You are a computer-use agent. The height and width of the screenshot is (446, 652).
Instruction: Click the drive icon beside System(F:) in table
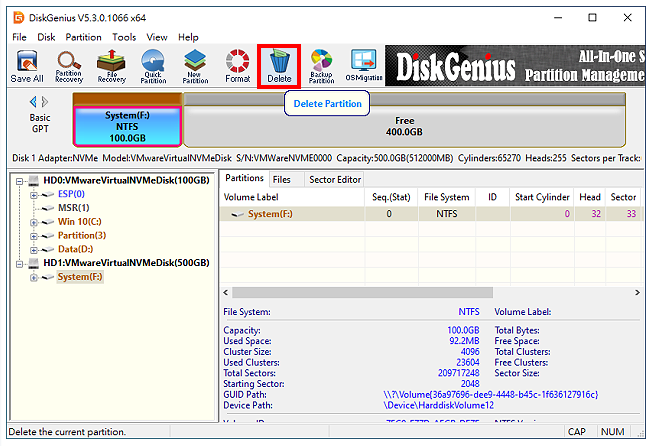[237, 214]
